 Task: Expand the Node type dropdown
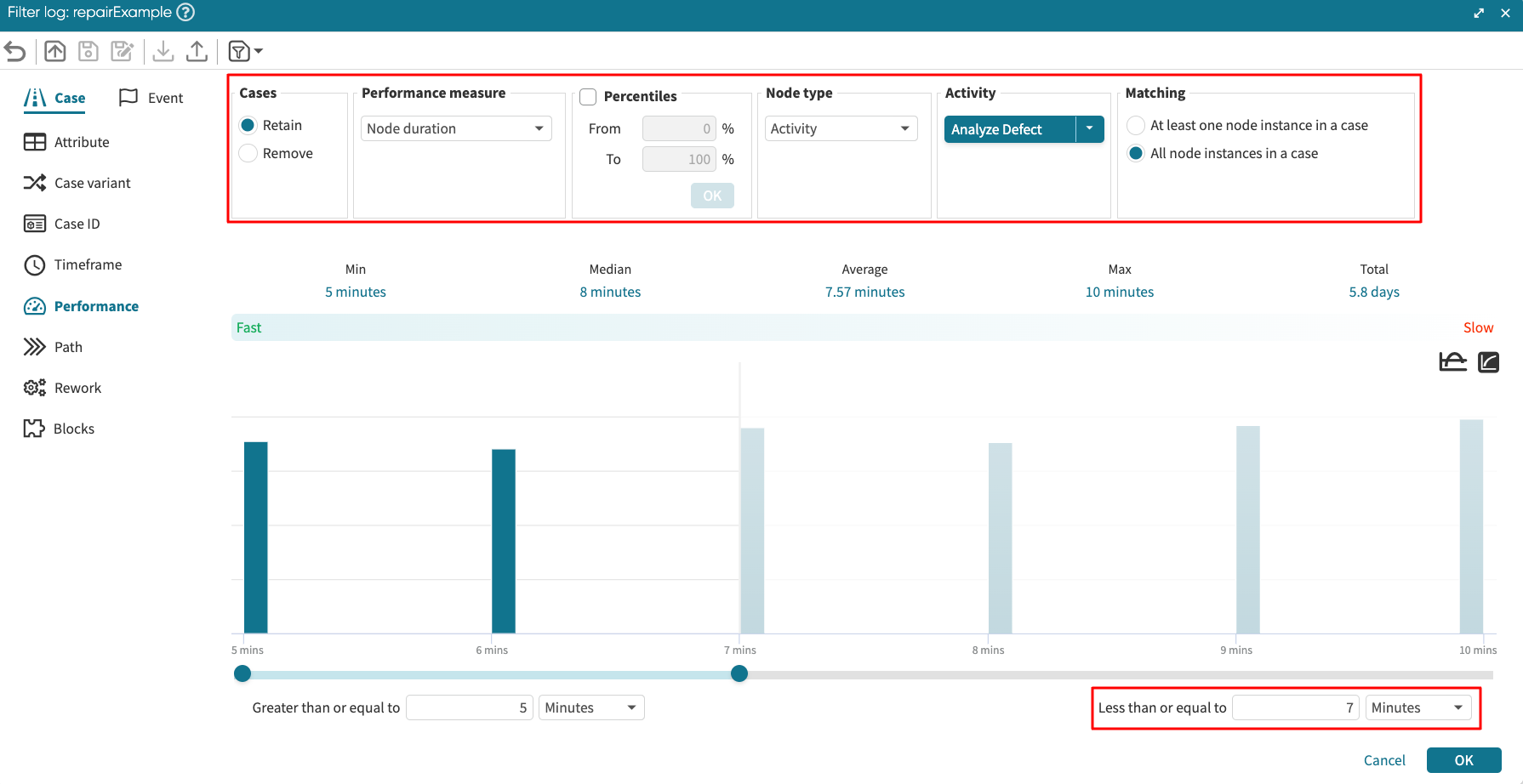(841, 128)
